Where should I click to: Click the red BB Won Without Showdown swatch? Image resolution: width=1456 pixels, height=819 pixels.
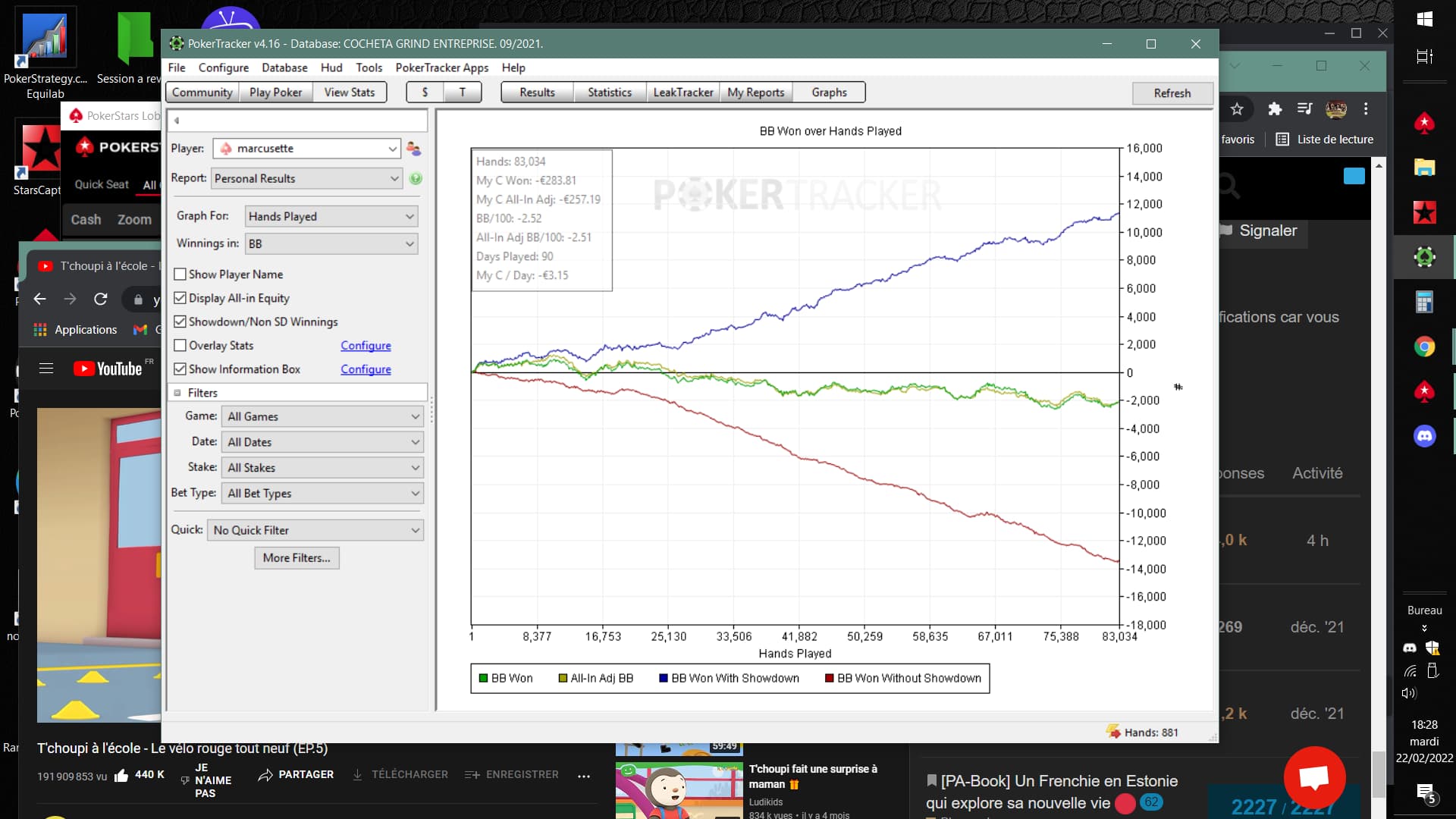coord(830,679)
